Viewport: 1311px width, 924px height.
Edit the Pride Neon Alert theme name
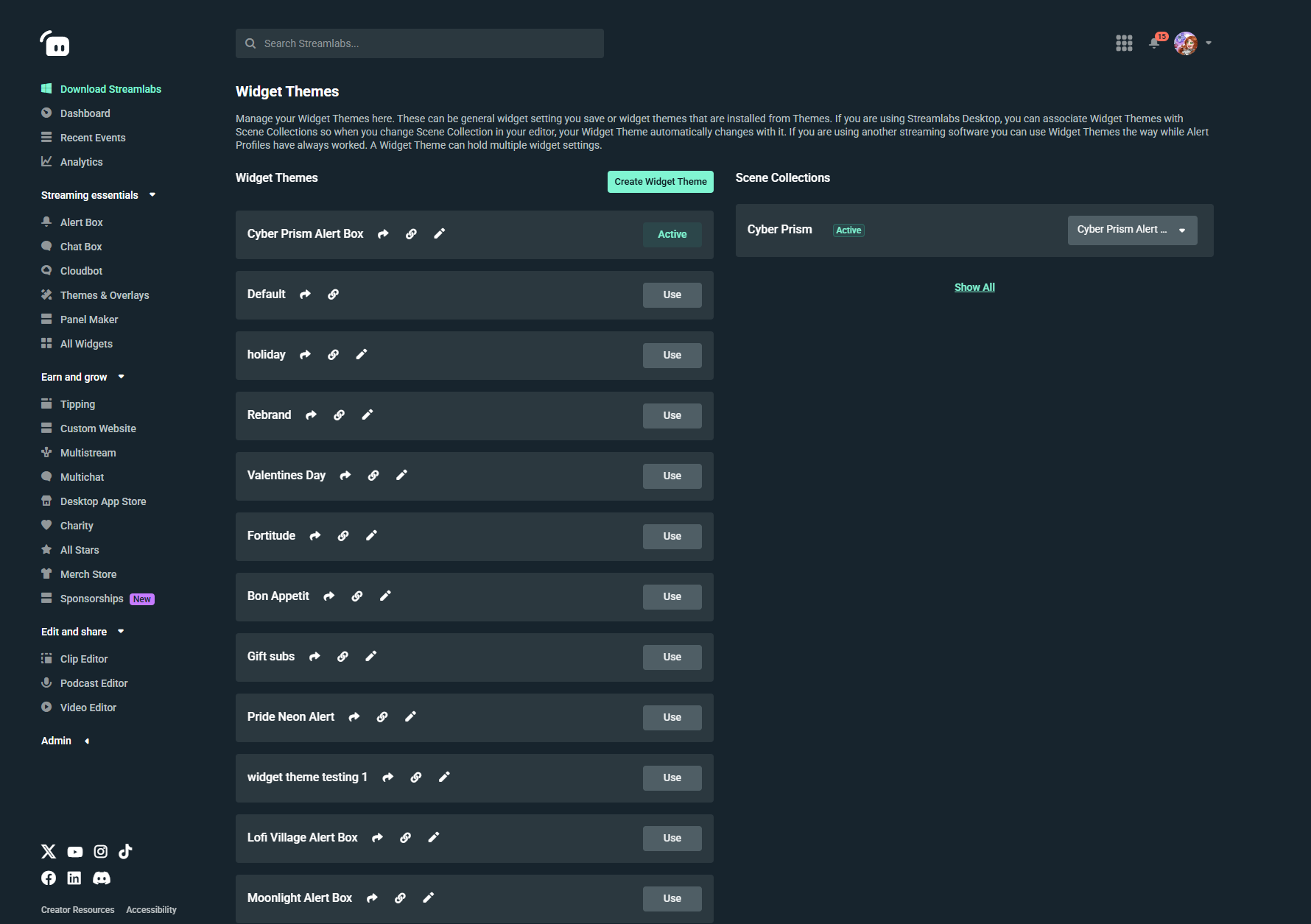click(x=410, y=717)
